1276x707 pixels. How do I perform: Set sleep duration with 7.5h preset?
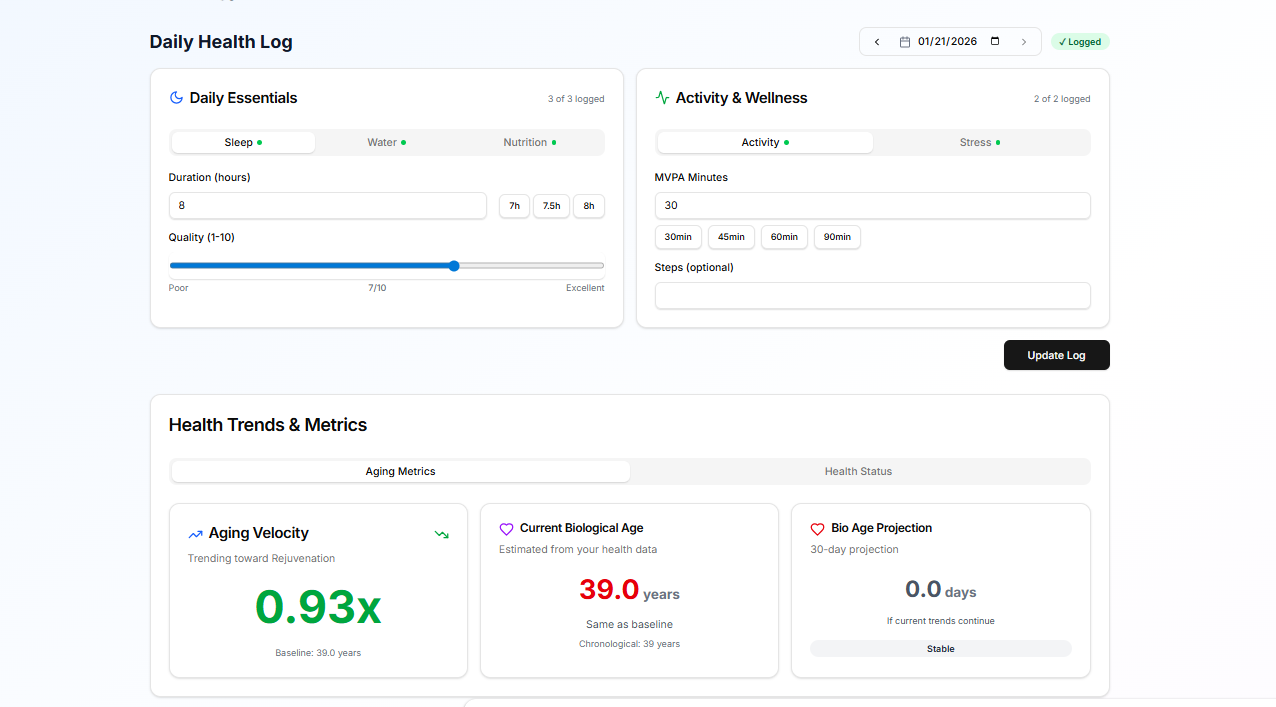(551, 206)
